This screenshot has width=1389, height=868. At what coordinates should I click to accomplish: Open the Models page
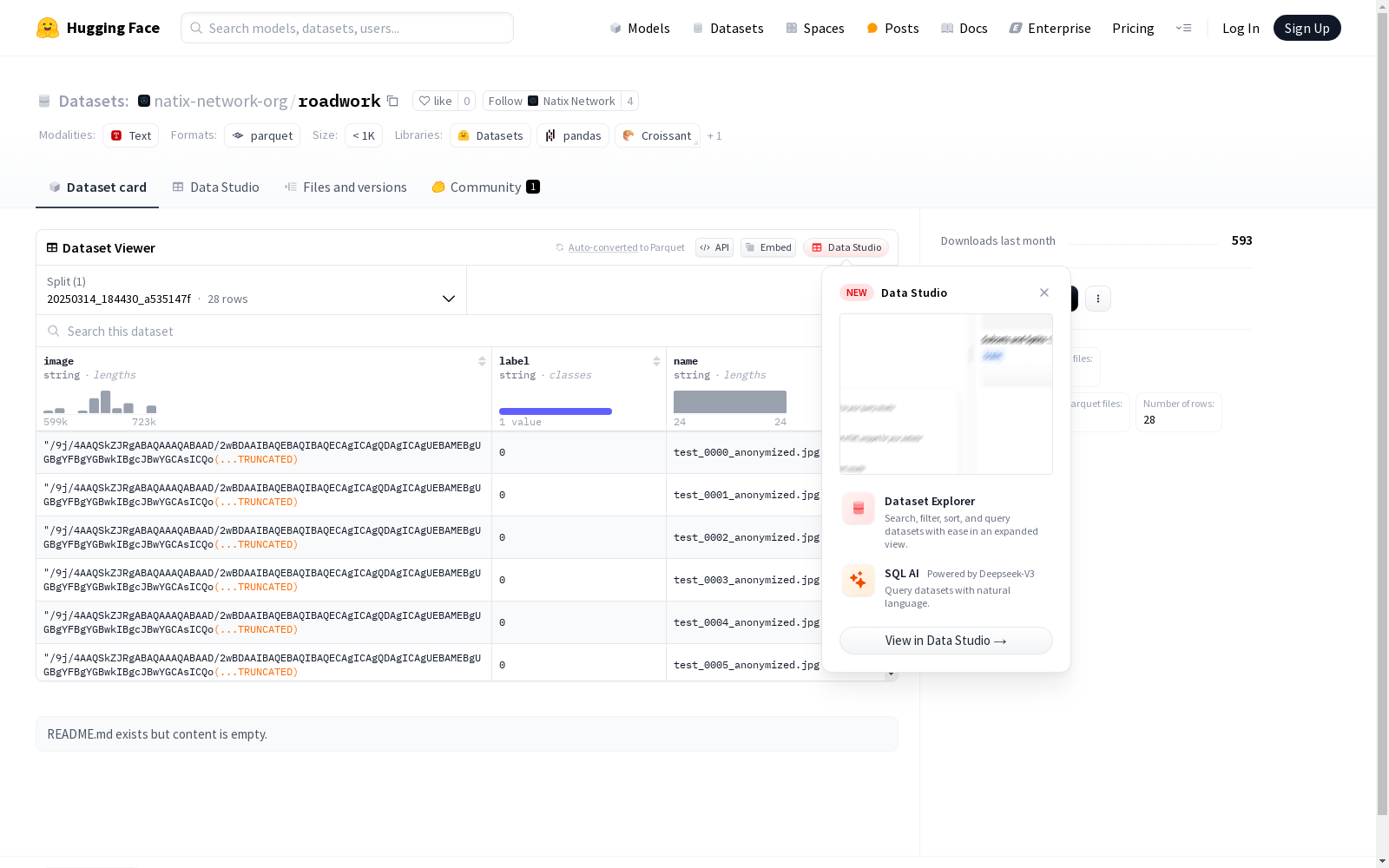coord(640,28)
